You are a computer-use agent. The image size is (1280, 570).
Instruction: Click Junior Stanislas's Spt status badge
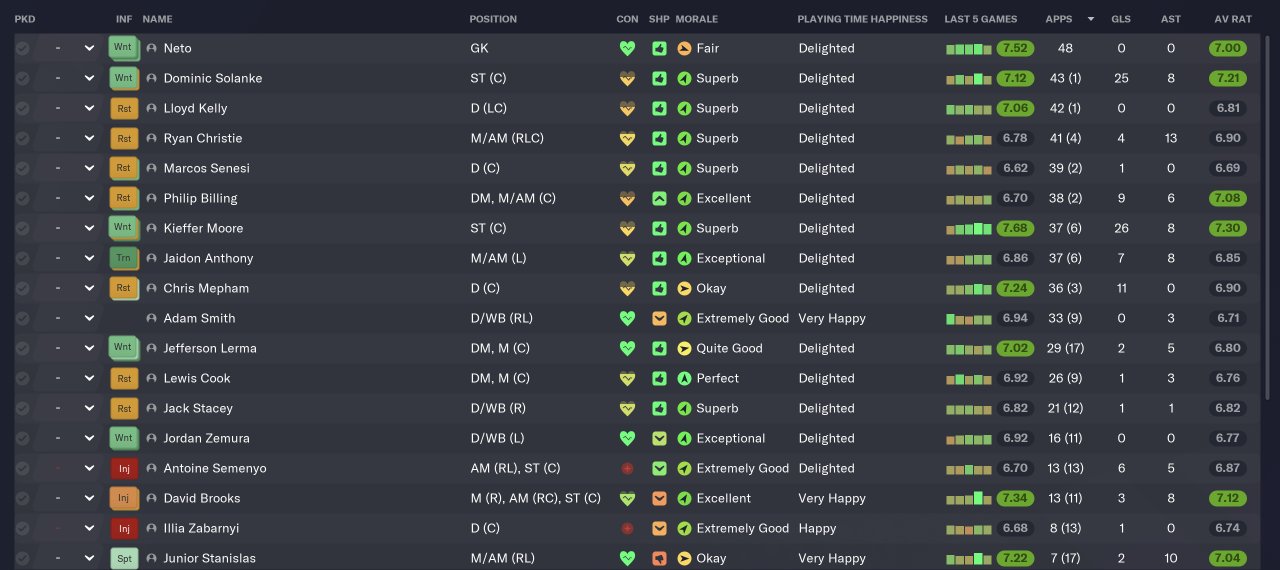coord(123,558)
